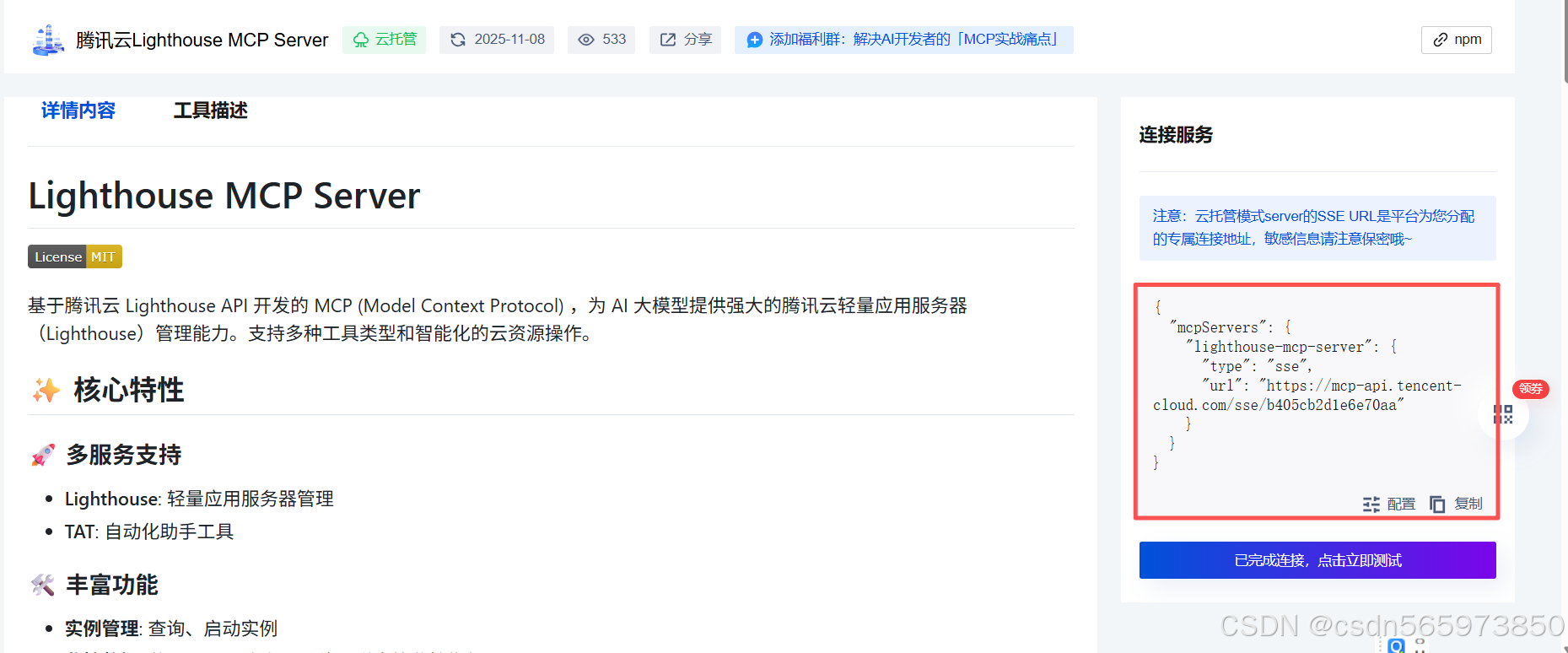Click the tools icon beside 丰富功能
Screen dimensions: 1568x653
[43, 585]
